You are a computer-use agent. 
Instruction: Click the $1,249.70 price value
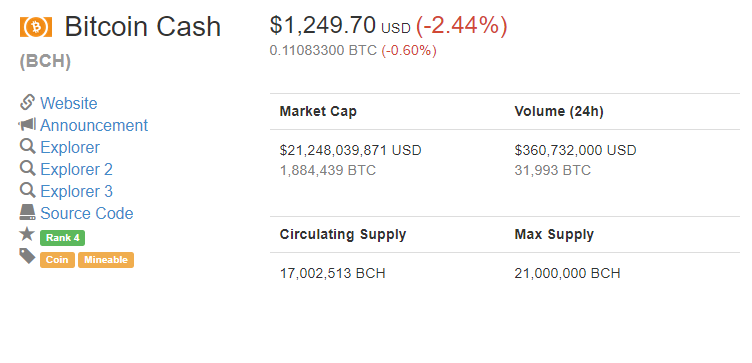pyautogui.click(x=322, y=25)
